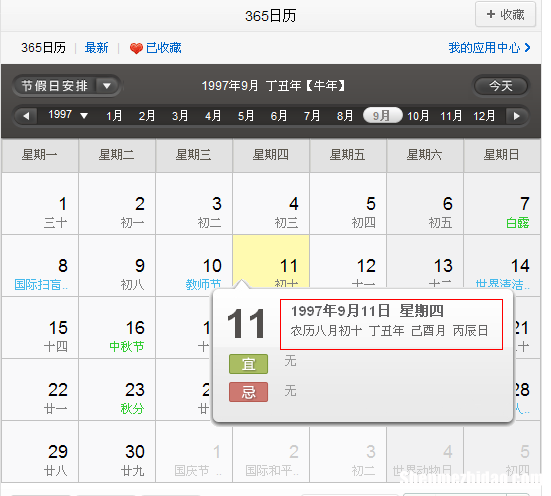The width and height of the screenshot is (551, 496).
Task: Select September 1 三十 cell
Action: 40,204
